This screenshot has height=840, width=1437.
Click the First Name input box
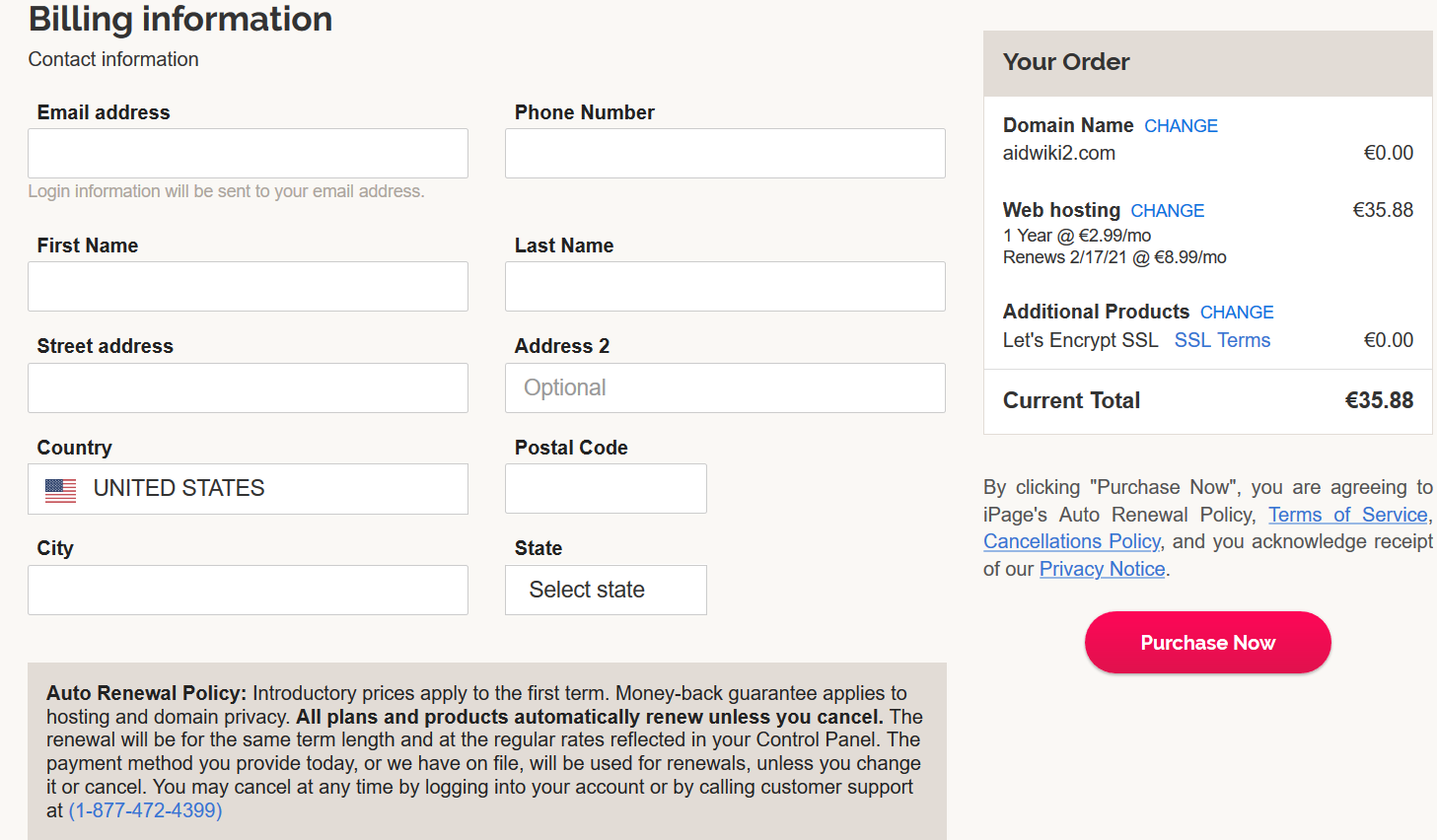click(x=248, y=287)
